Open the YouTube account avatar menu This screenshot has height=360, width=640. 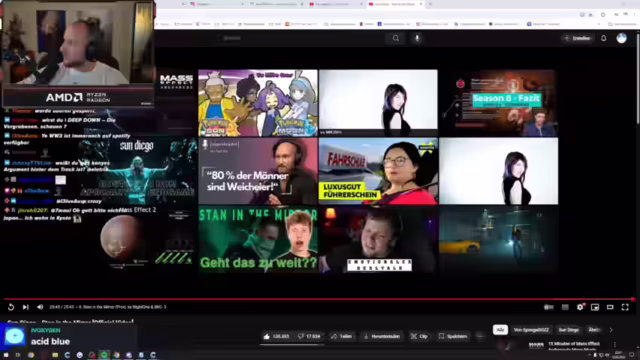pyautogui.click(x=621, y=38)
